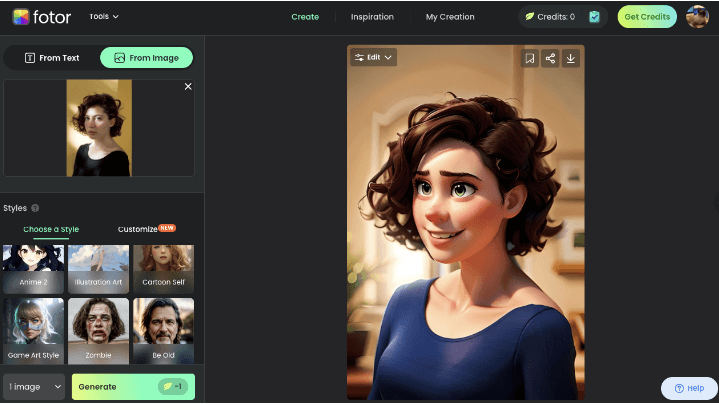Open the Tools dropdown menu
Screen dimensions: 719x405
(103, 17)
